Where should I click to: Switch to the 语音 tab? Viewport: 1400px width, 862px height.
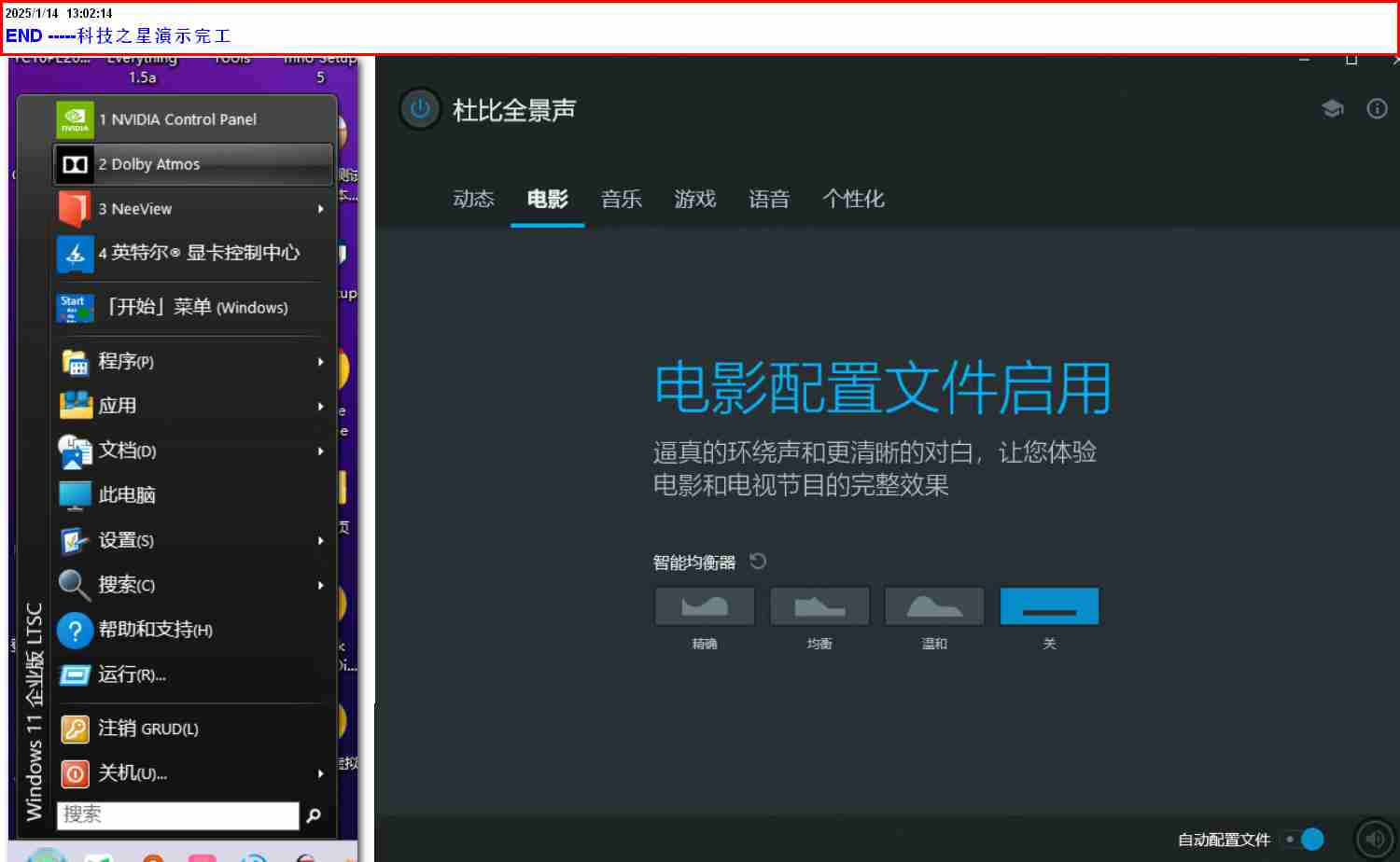[769, 199]
